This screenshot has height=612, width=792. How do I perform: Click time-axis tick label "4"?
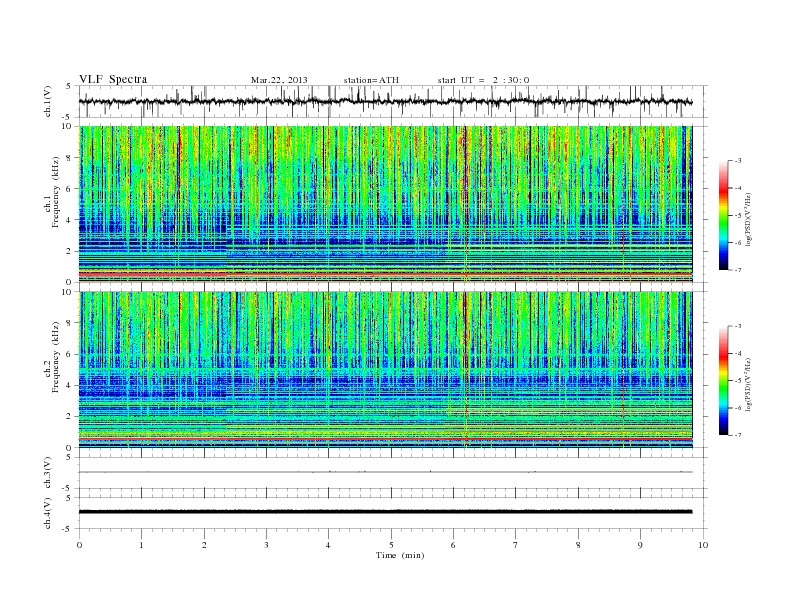(x=328, y=545)
